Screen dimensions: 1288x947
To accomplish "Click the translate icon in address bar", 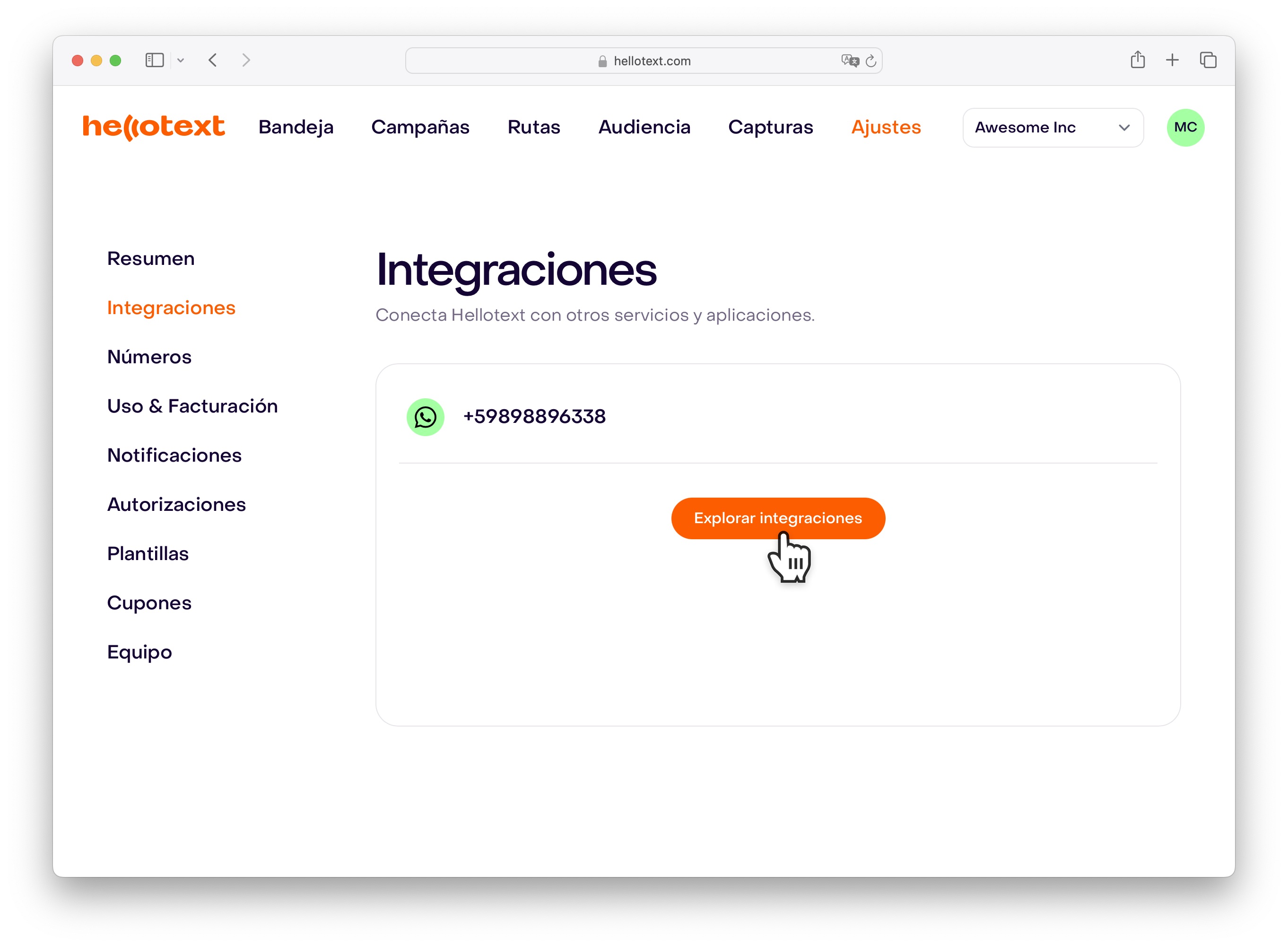I will (850, 61).
